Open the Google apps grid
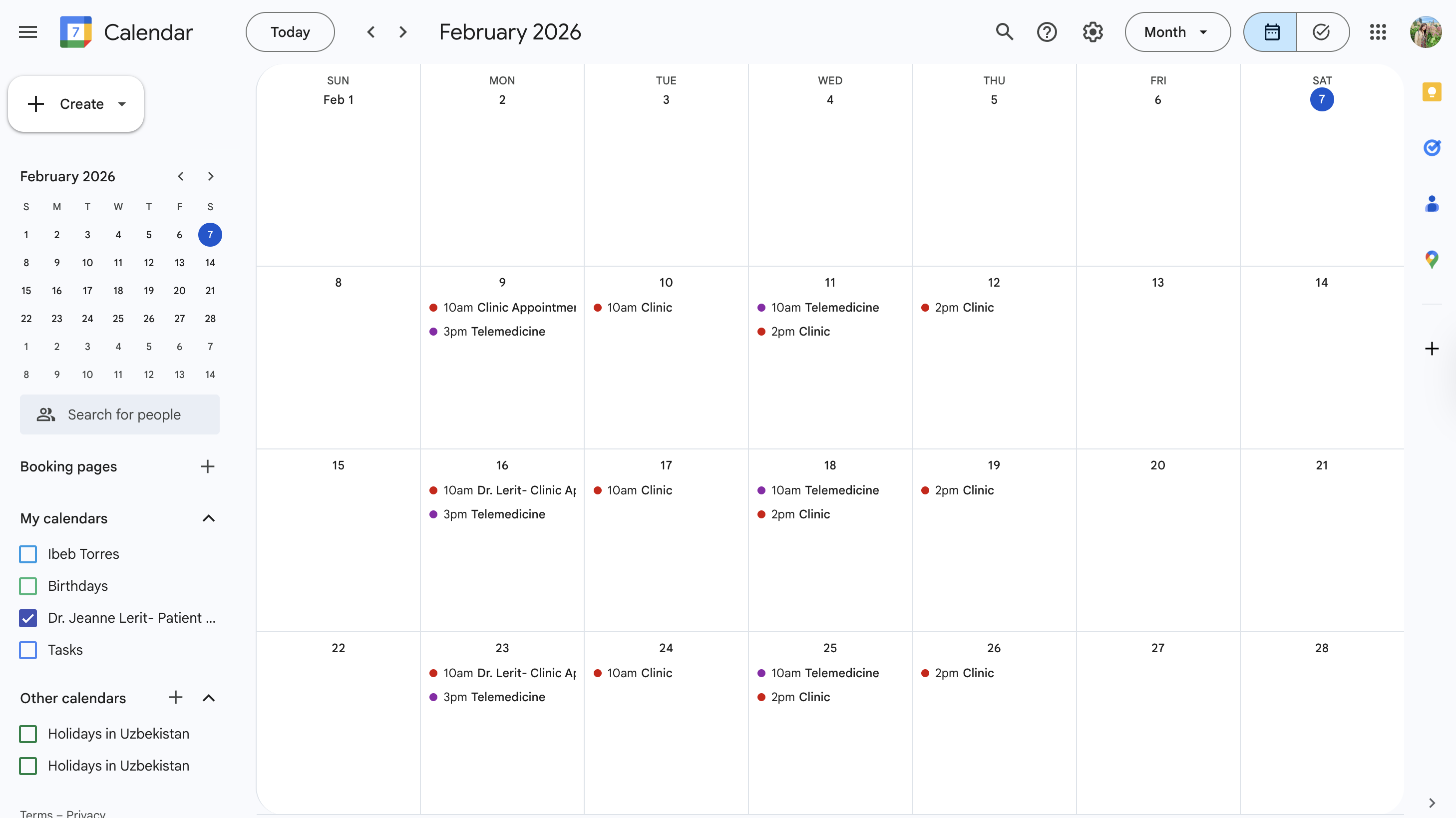Viewport: 1456px width, 818px height. tap(1378, 32)
